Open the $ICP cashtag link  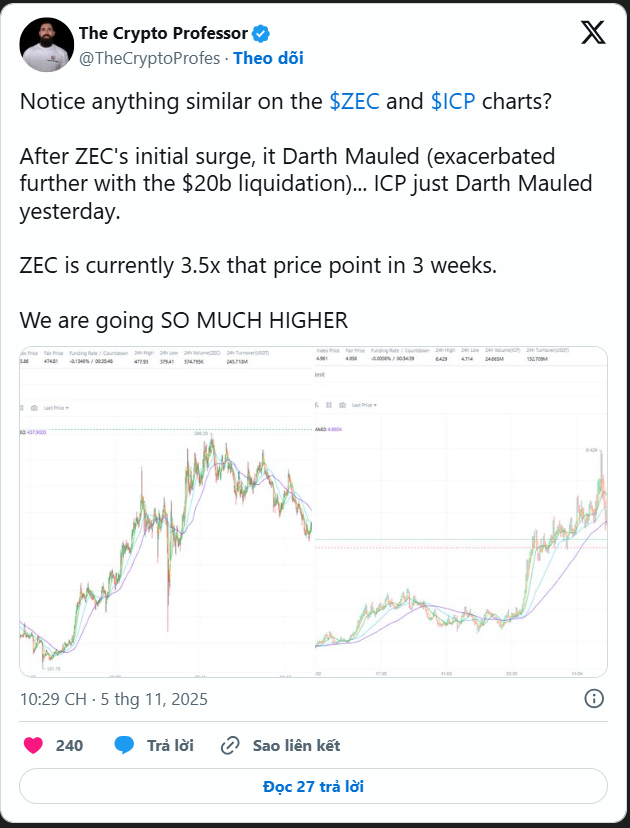point(453,102)
